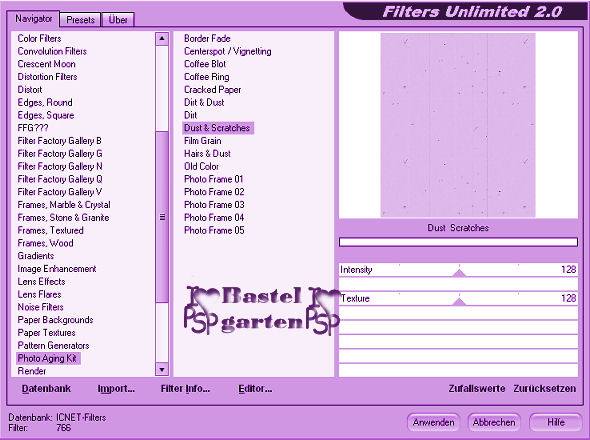Select Paper Backgrounds category
The width and height of the screenshot is (590, 440).
point(55,320)
